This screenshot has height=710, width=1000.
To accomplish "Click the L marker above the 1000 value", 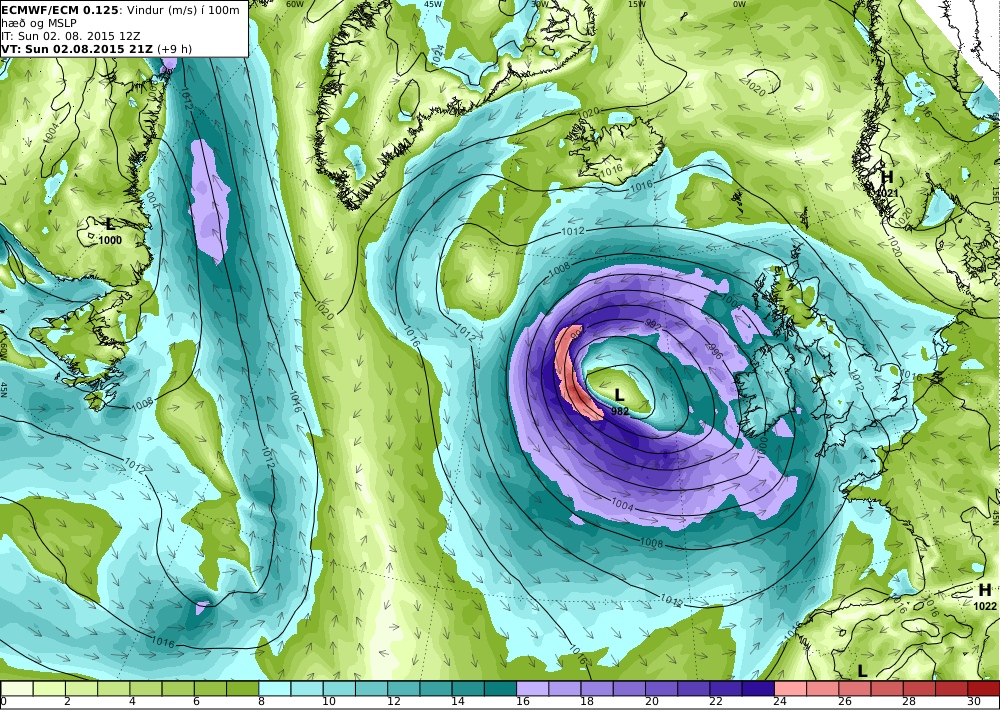I will point(110,225).
